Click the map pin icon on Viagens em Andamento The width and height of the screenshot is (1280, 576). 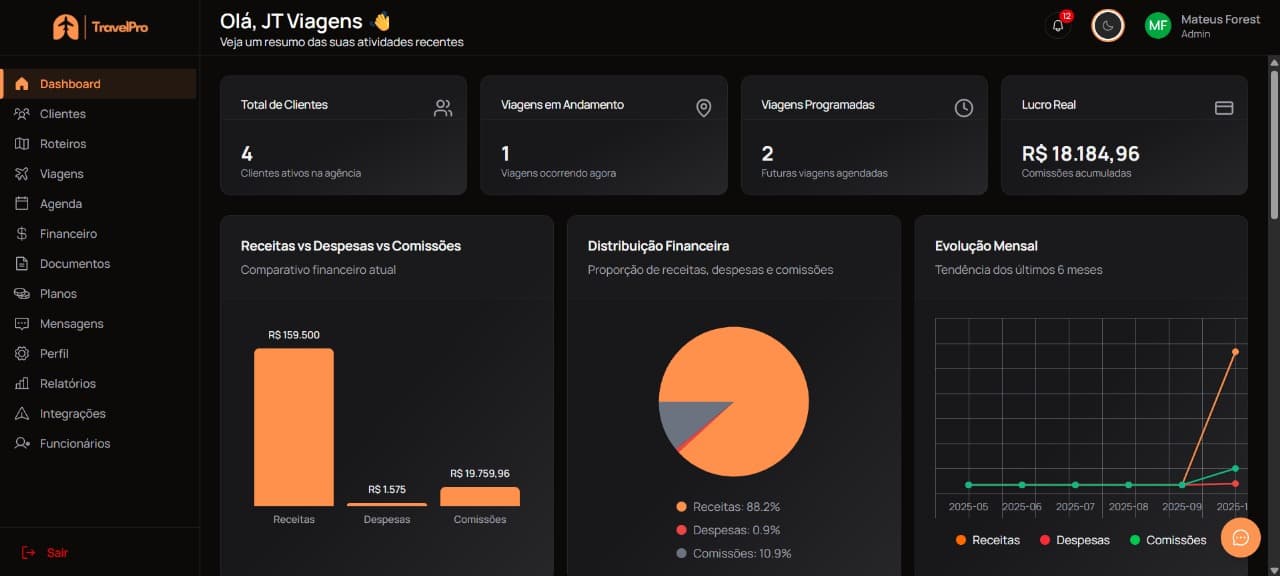(x=703, y=107)
